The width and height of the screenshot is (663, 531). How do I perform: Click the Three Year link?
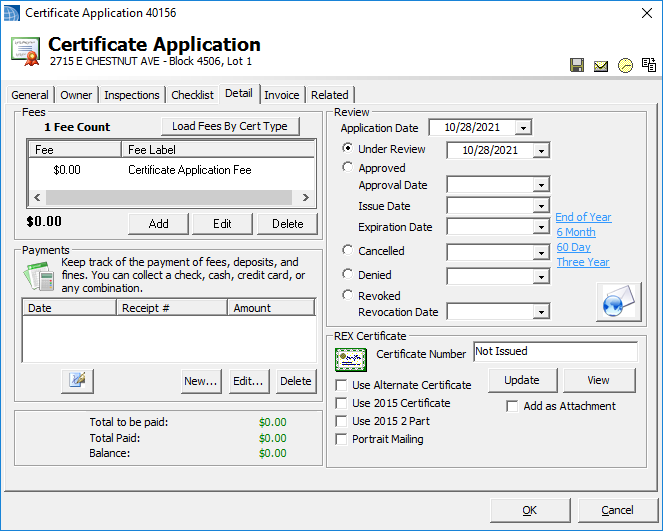coord(583,262)
